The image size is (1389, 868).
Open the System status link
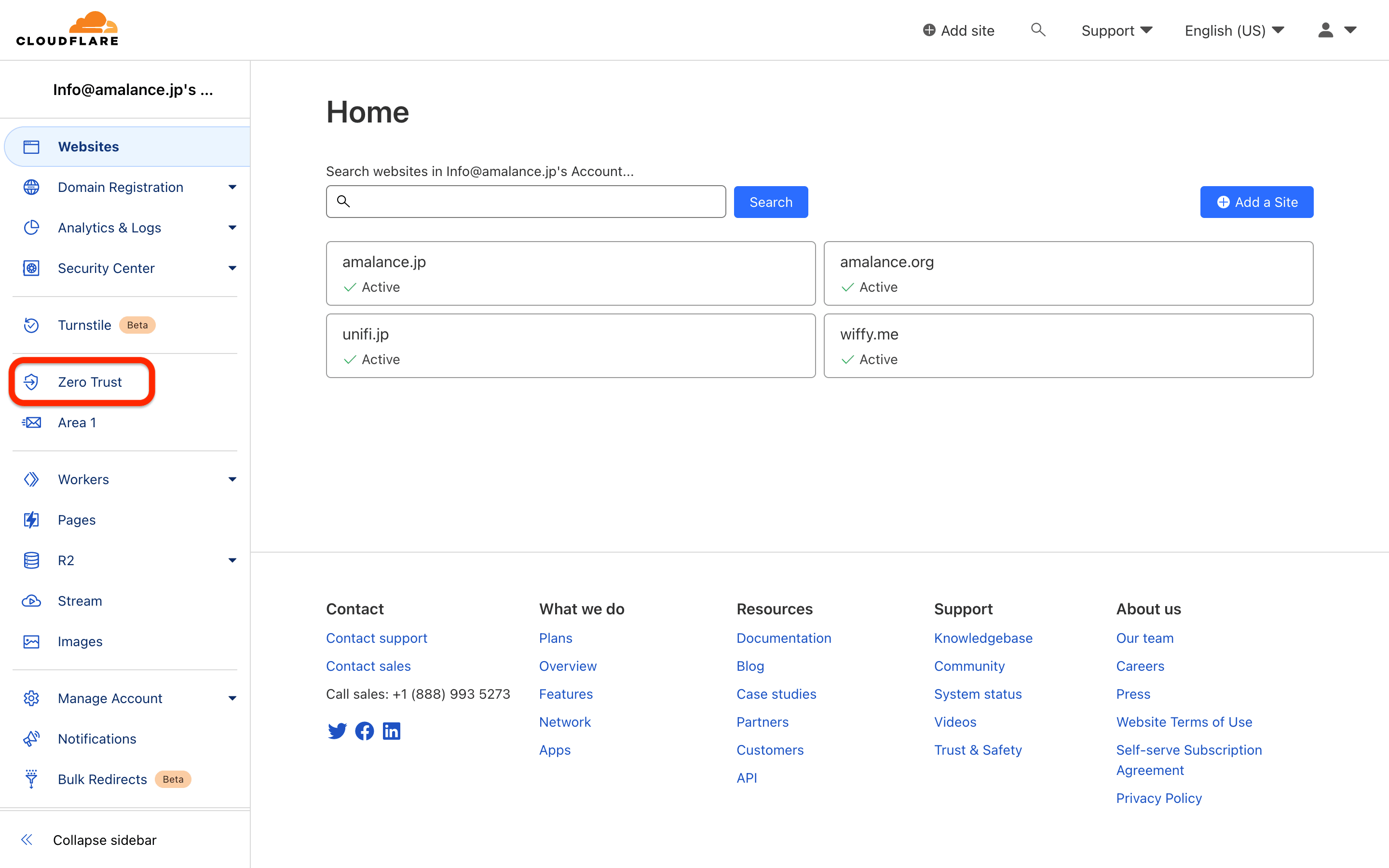(x=978, y=694)
